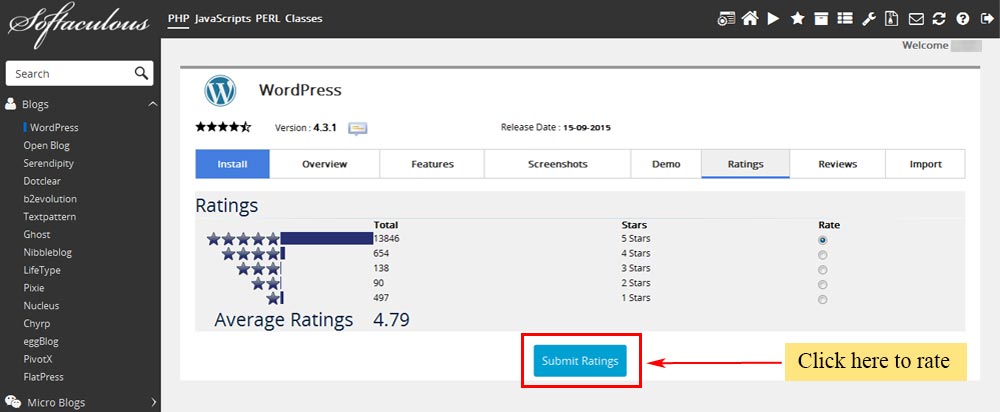
Task: Click the search magnifier icon
Action: coord(142,73)
